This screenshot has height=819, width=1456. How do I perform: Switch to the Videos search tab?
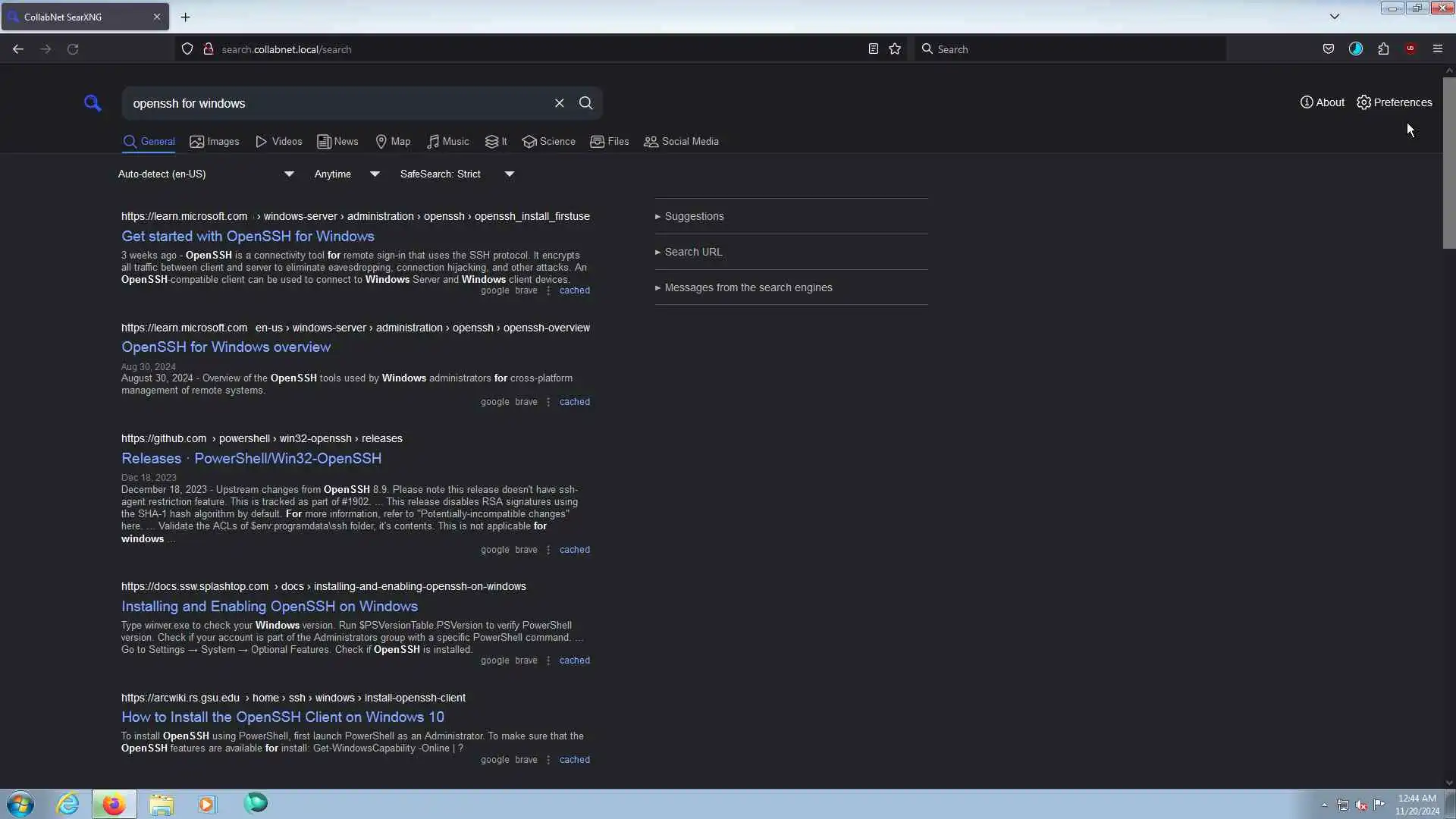point(279,142)
